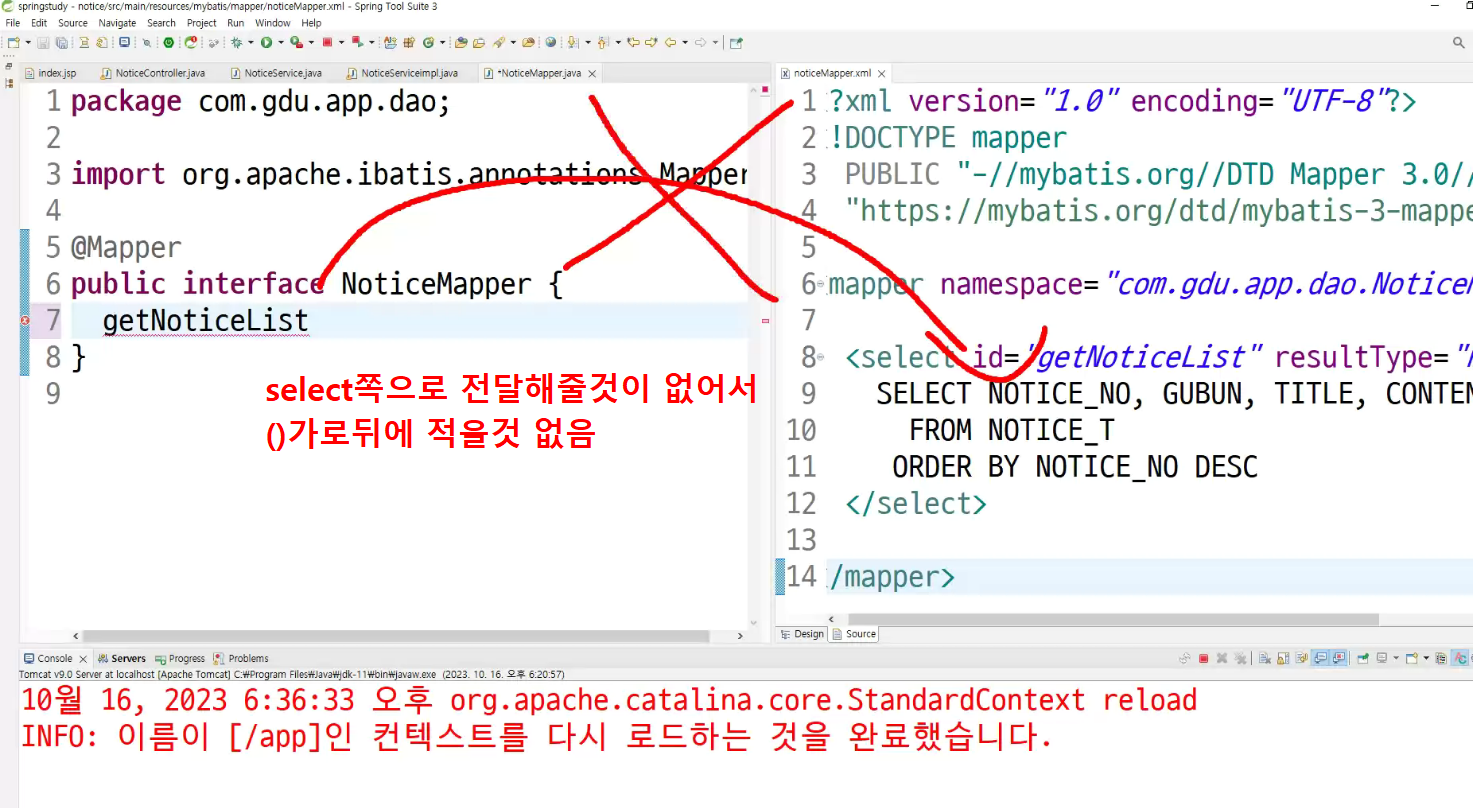The image size is (1473, 808).
Task: Click the error marker on line 7
Action: (24, 320)
